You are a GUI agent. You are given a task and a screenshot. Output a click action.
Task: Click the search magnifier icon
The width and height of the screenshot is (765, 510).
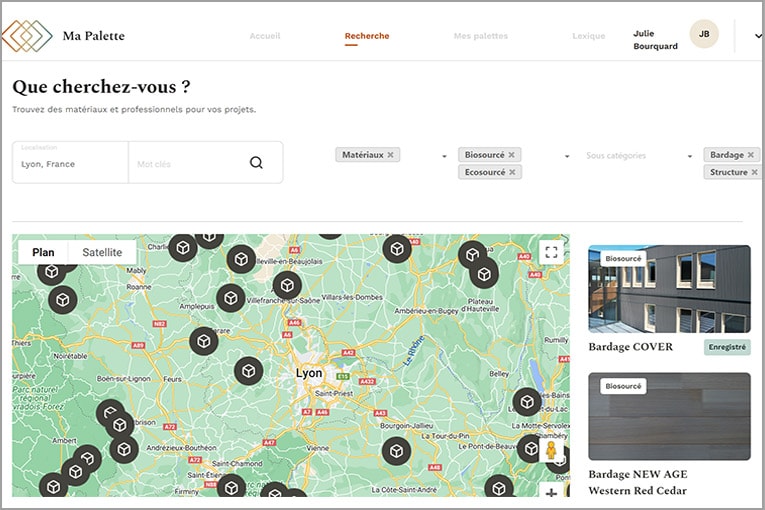(x=256, y=163)
